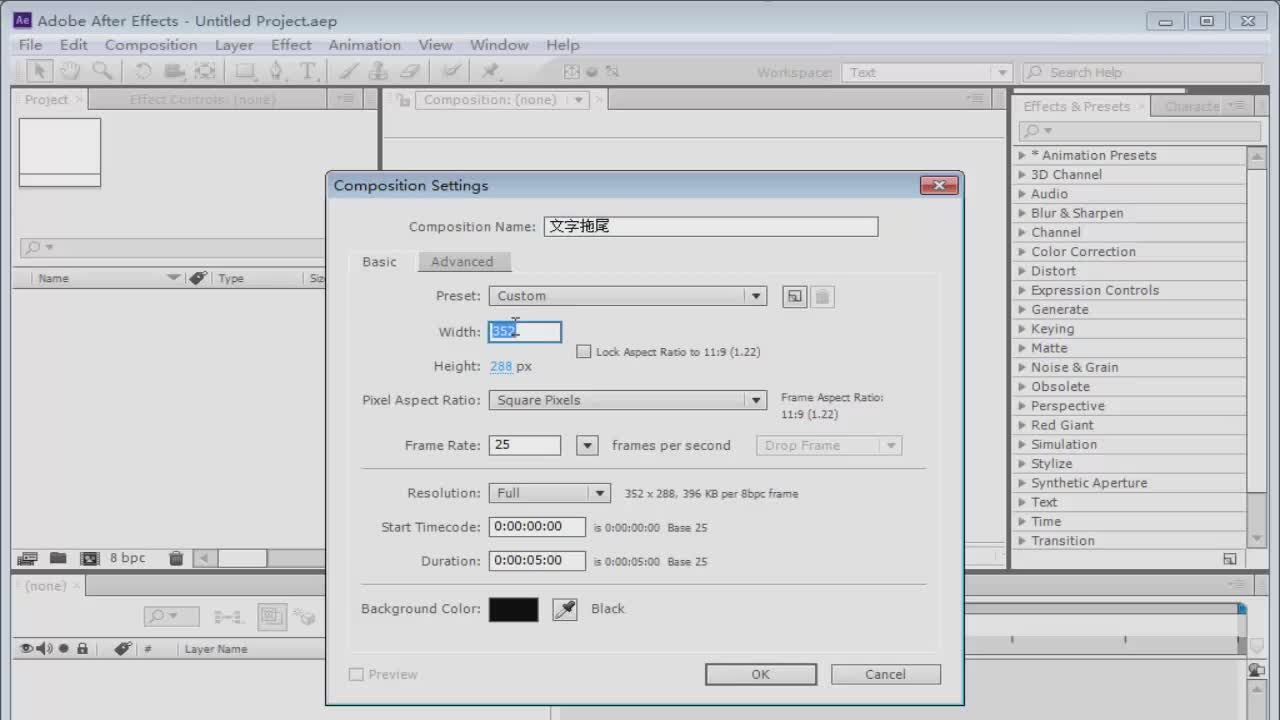Image resolution: width=1280 pixels, height=720 pixels.
Task: Expand the Color Correction effects category
Action: click(x=1022, y=252)
